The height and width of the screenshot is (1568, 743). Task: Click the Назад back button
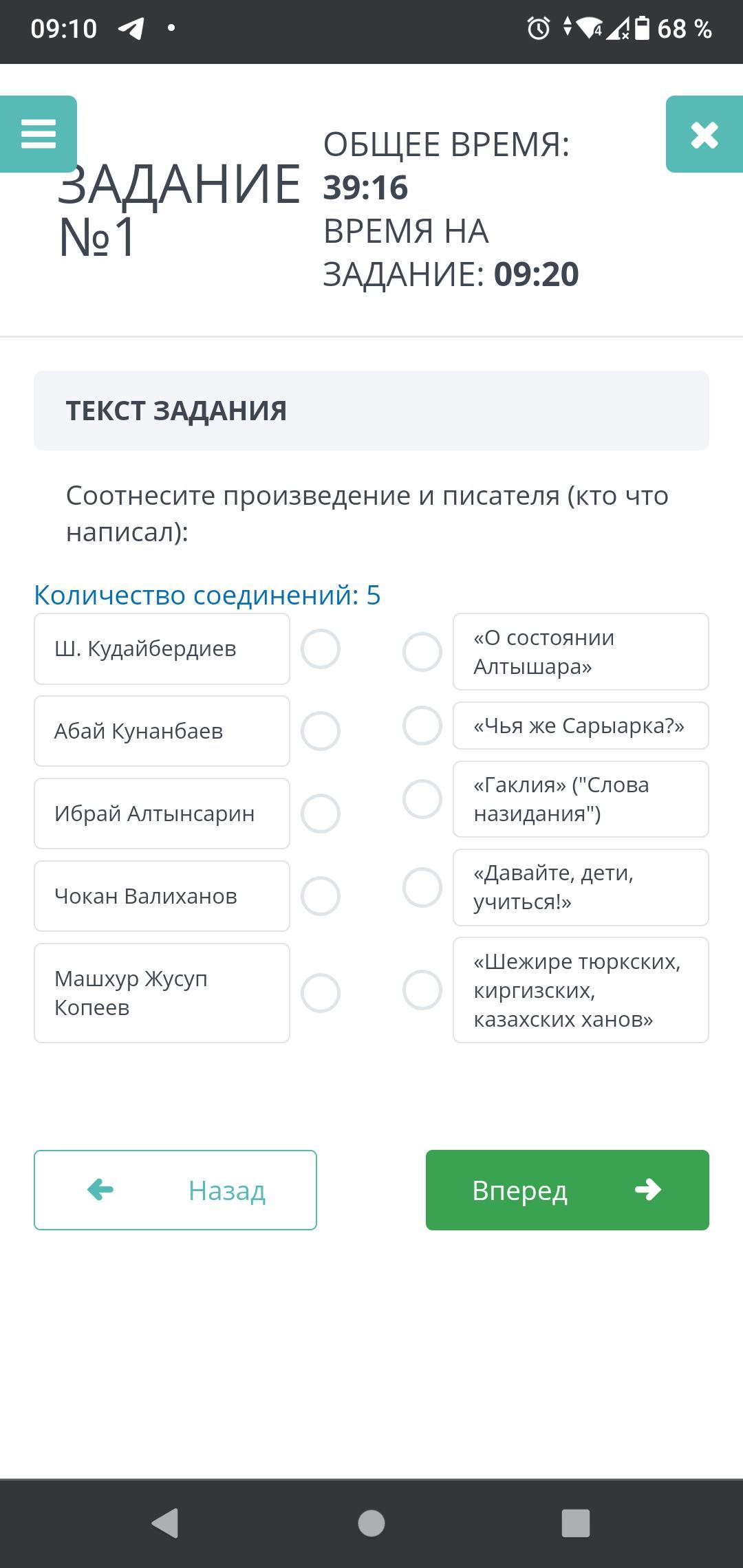coord(175,1190)
